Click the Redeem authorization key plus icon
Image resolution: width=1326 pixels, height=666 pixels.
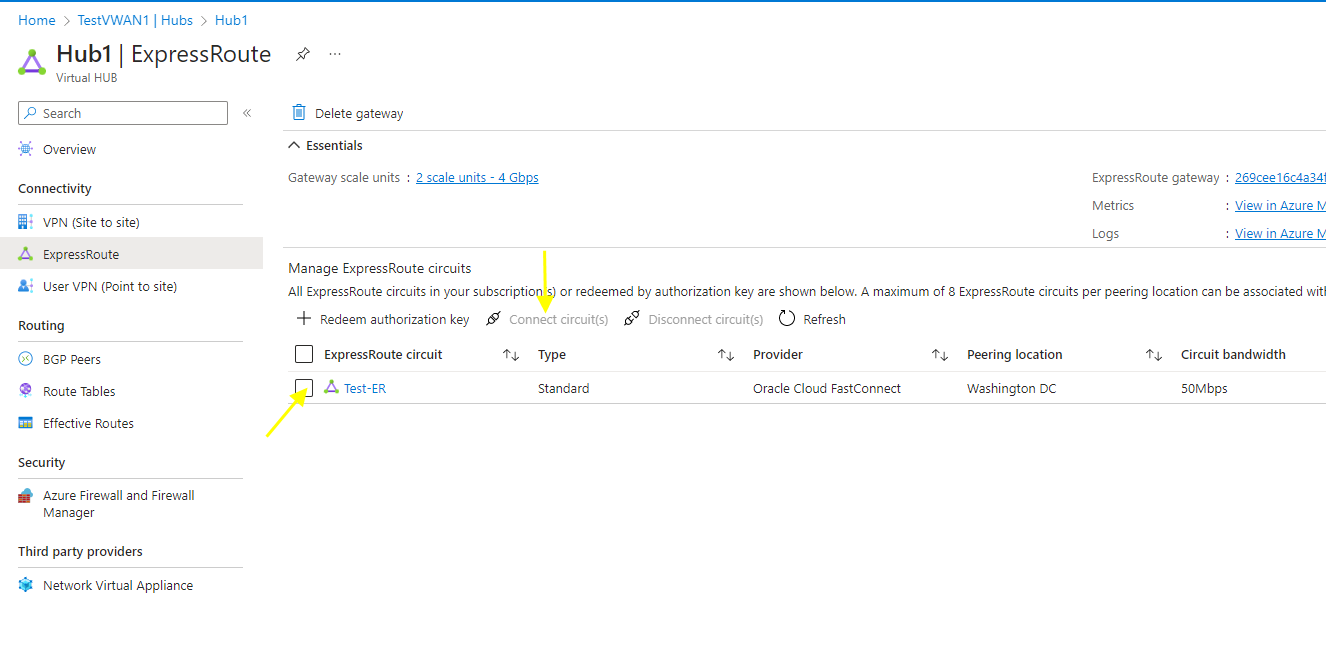304,319
